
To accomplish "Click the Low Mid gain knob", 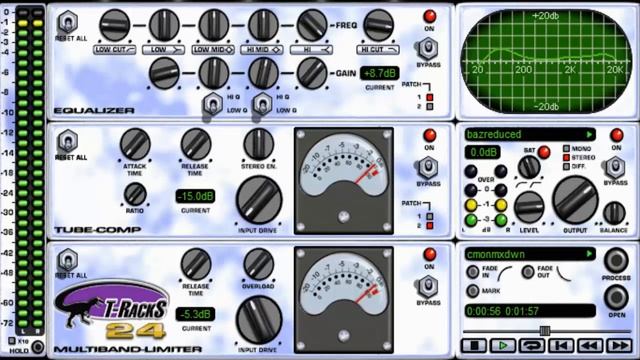I will (213, 73).
